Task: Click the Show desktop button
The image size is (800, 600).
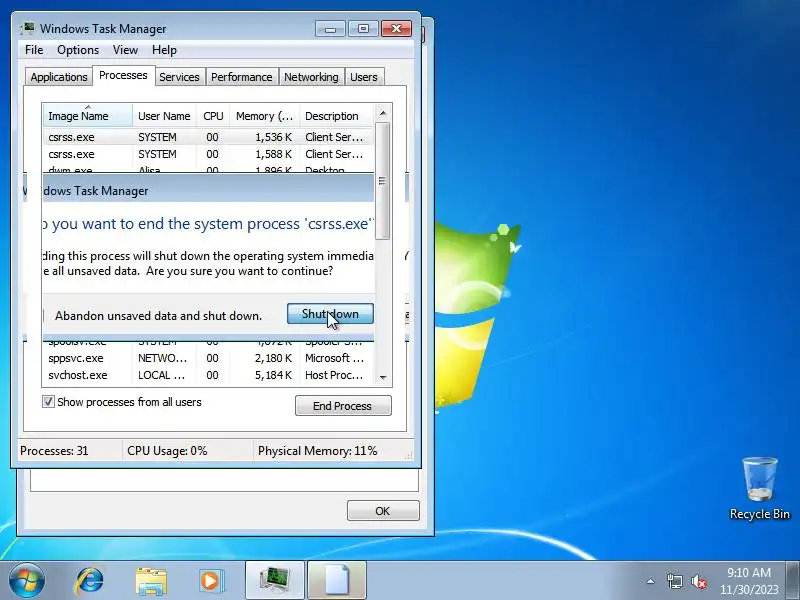Action: [793, 581]
